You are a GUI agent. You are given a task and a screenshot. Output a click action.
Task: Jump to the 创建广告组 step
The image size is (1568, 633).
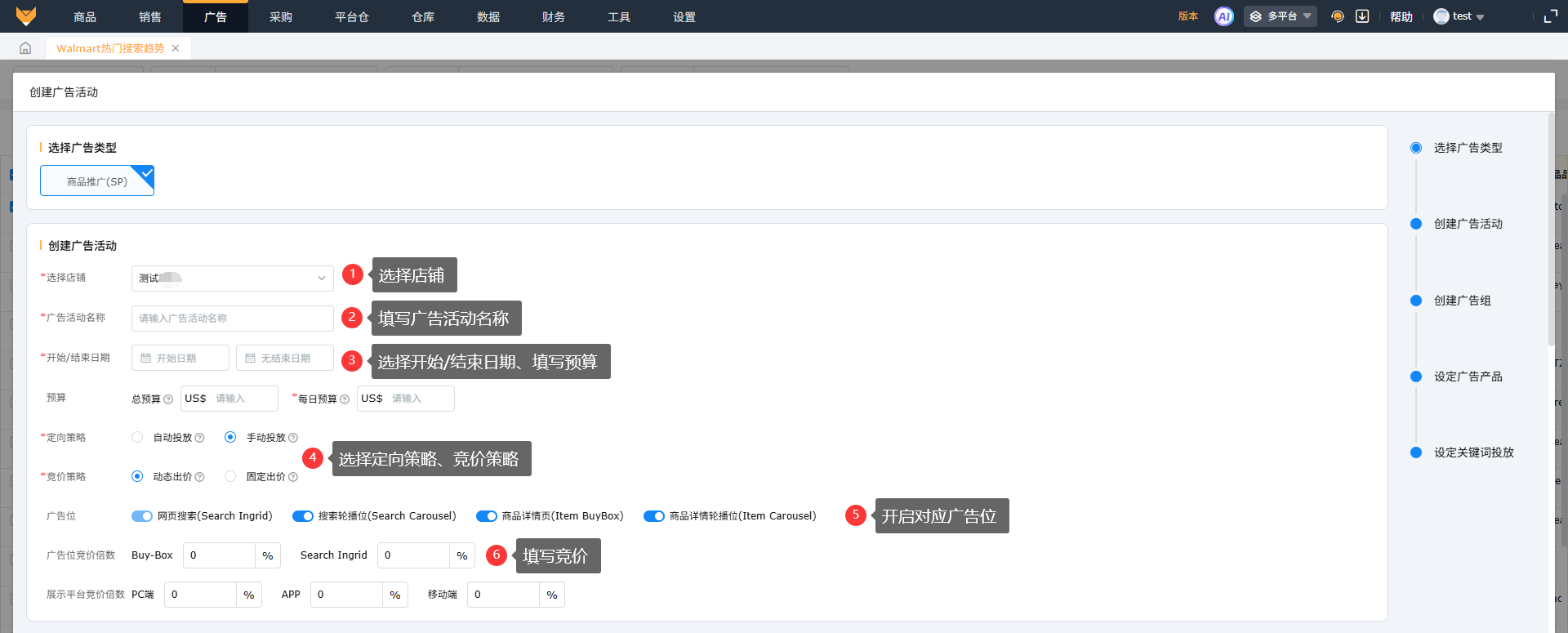[1462, 301]
